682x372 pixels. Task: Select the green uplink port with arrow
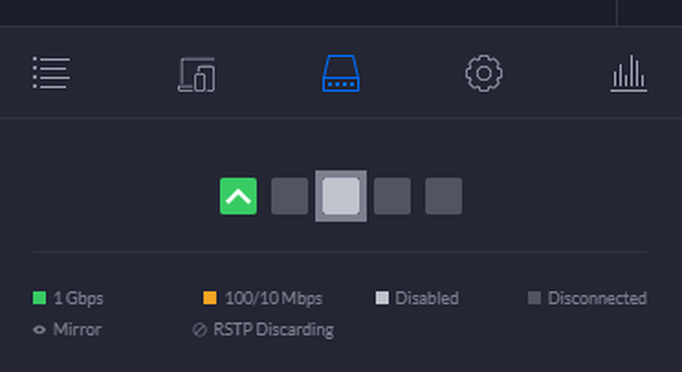pyautogui.click(x=238, y=196)
